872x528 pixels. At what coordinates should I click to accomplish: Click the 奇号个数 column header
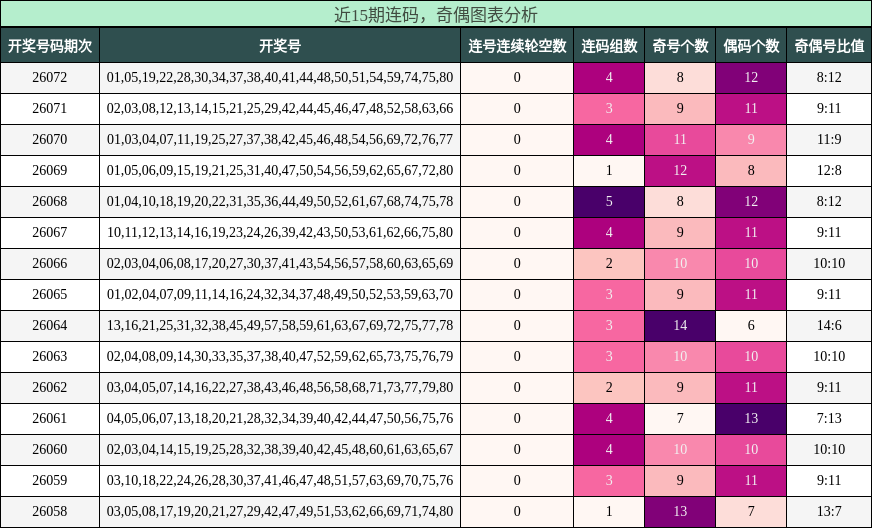point(680,46)
